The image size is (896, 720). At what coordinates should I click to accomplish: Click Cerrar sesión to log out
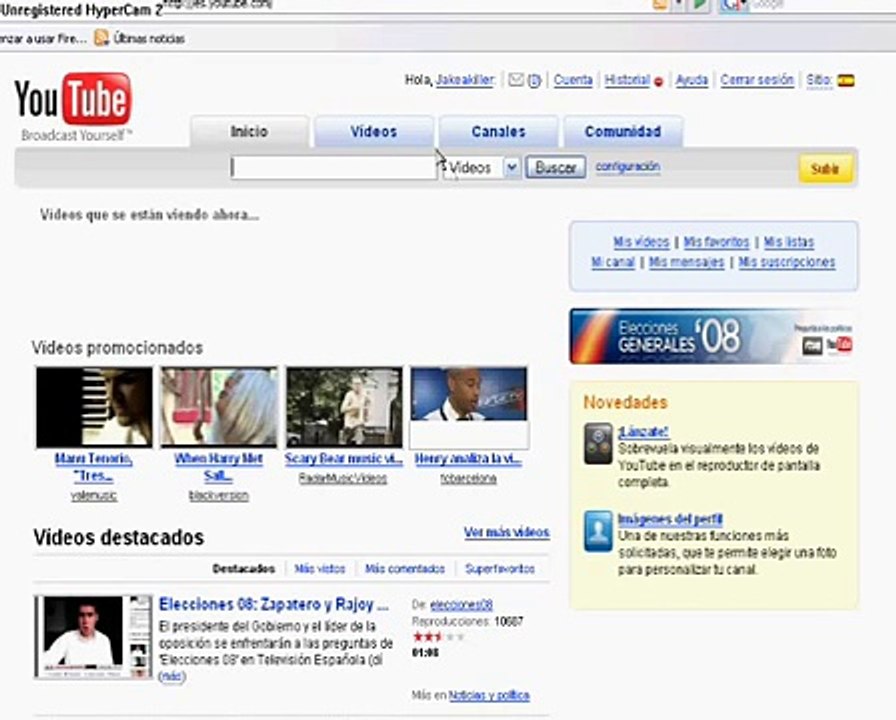757,80
